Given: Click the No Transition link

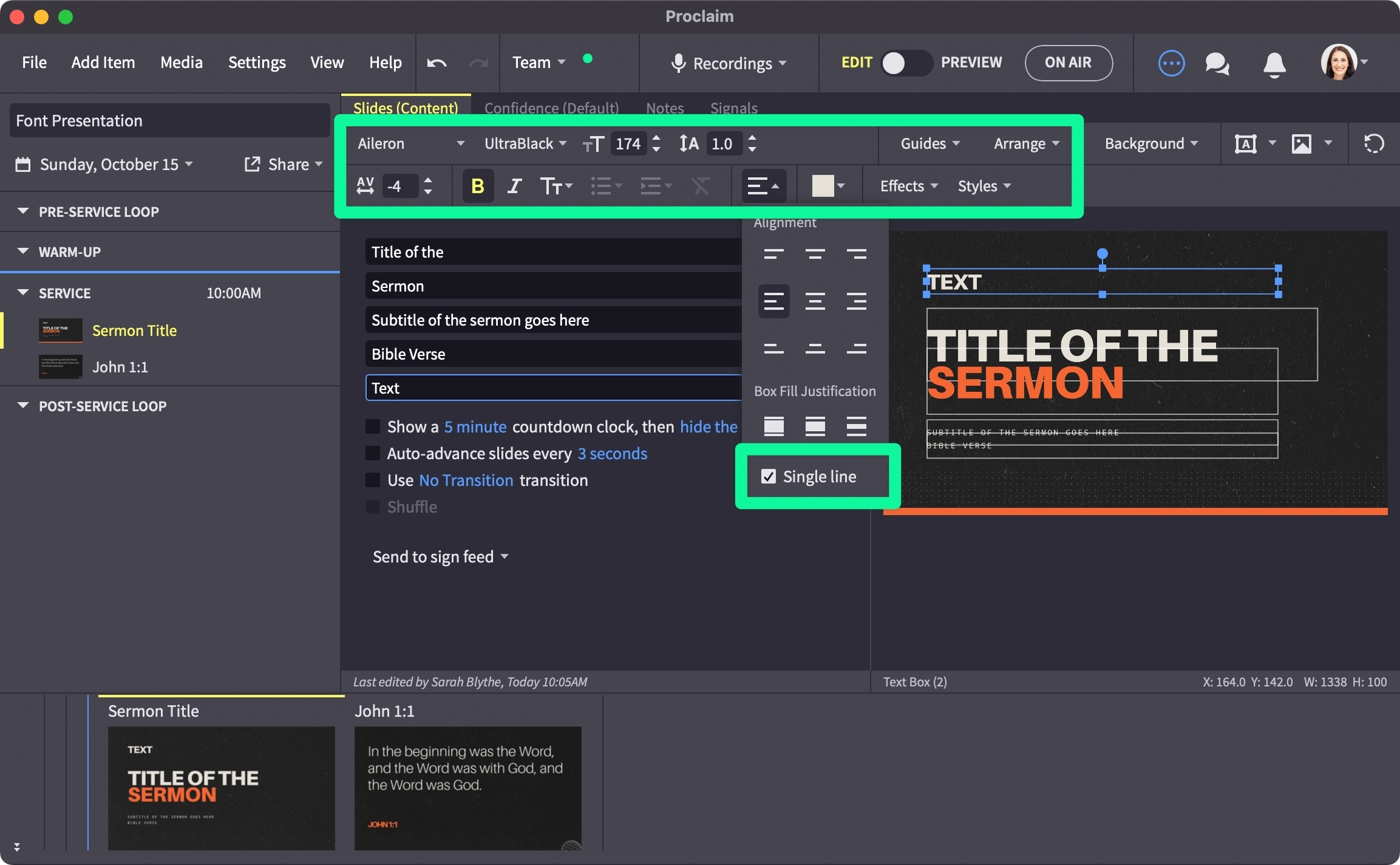Looking at the screenshot, I should (466, 480).
